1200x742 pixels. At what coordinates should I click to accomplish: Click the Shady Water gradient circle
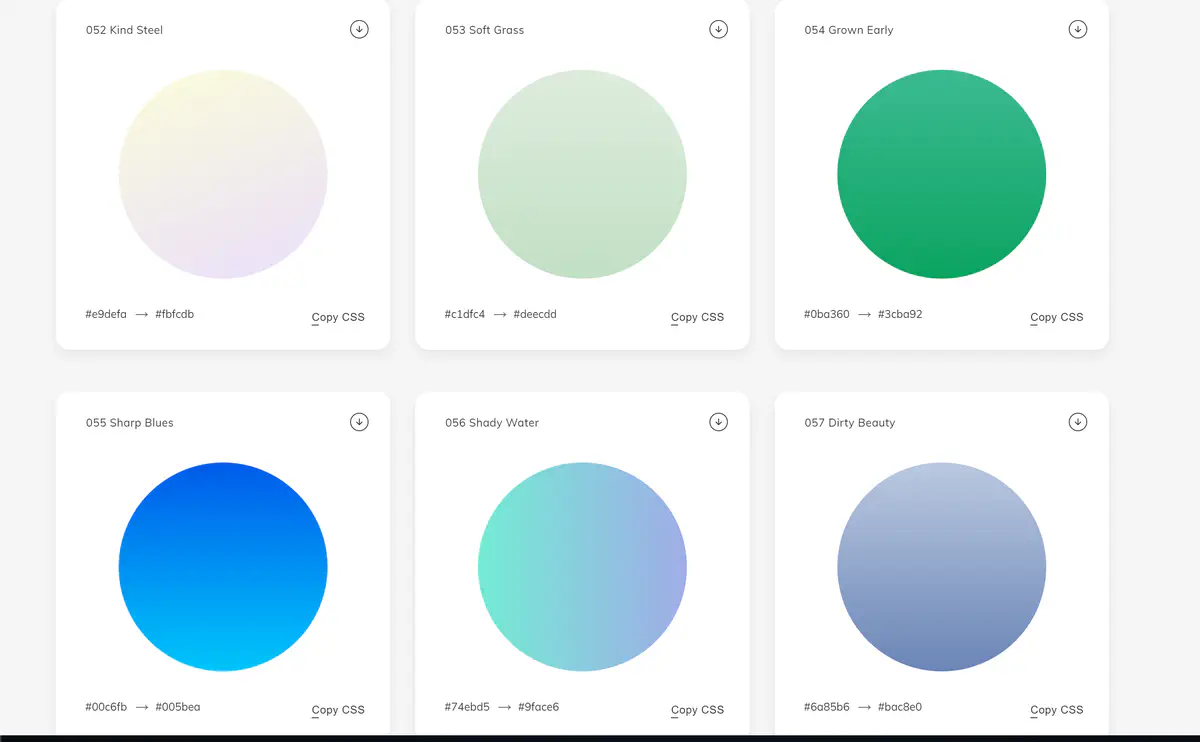(x=582, y=567)
